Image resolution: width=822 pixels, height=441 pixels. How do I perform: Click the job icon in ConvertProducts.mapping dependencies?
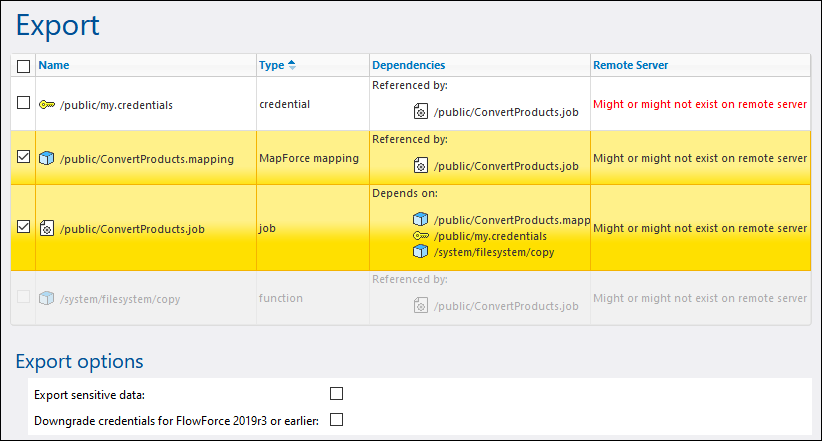point(421,166)
